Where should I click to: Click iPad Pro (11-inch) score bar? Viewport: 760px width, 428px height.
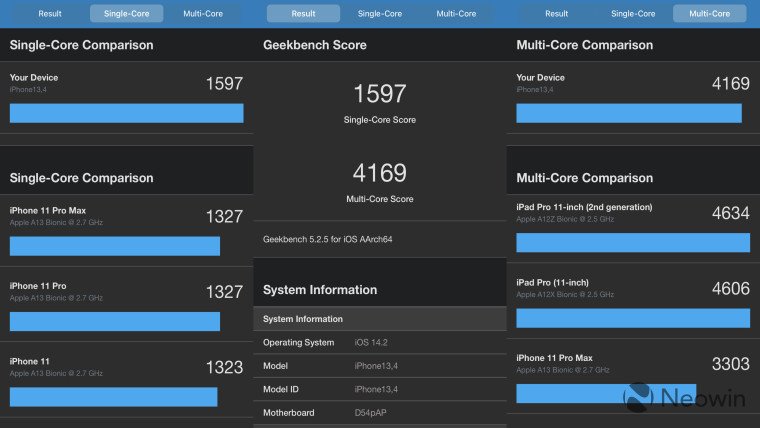click(x=633, y=318)
